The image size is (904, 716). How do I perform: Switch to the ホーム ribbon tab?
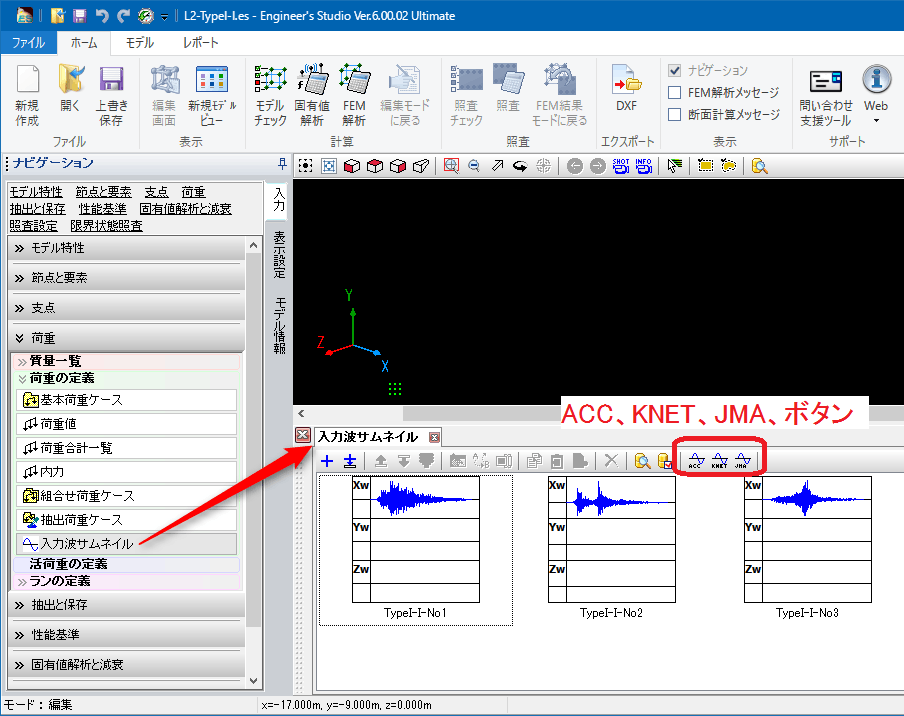[84, 43]
